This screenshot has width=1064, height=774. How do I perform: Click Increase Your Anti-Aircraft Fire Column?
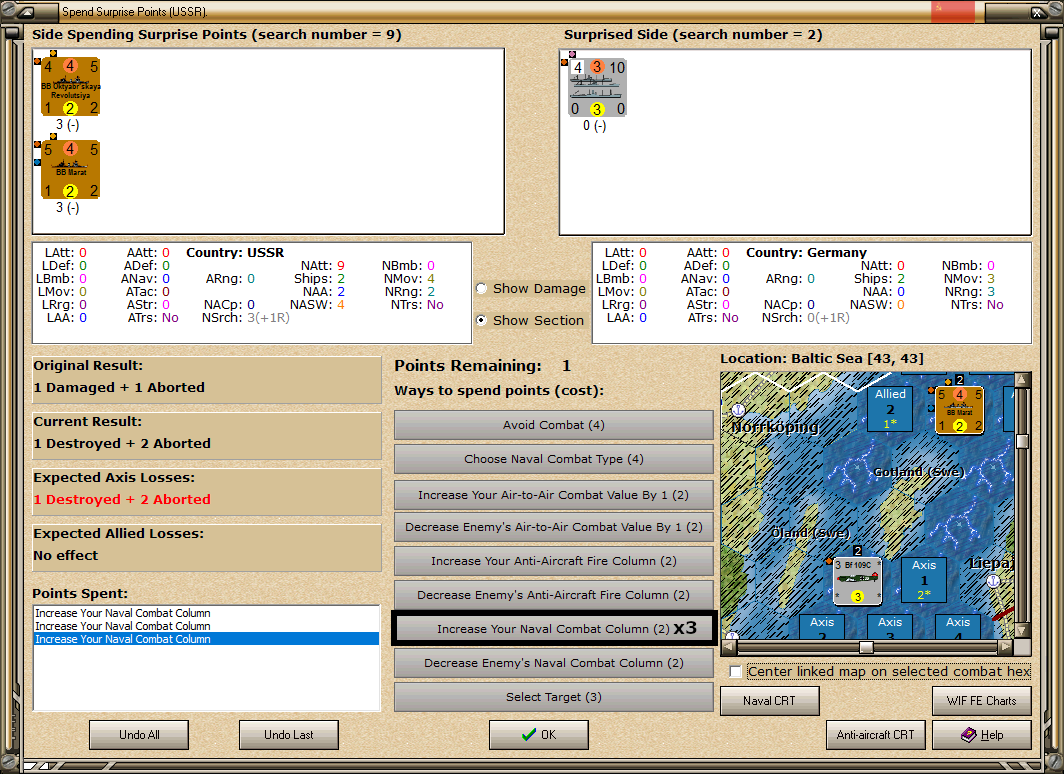[x=554, y=561]
